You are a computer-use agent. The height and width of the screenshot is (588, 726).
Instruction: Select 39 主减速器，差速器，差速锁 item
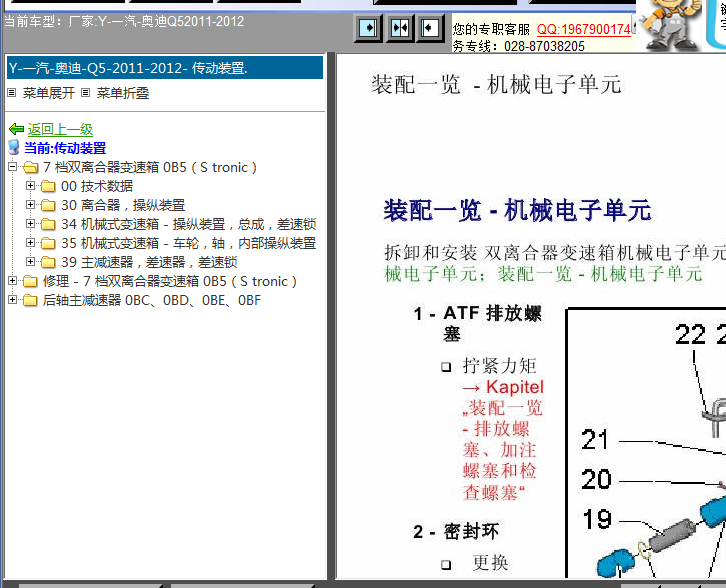[149, 262]
